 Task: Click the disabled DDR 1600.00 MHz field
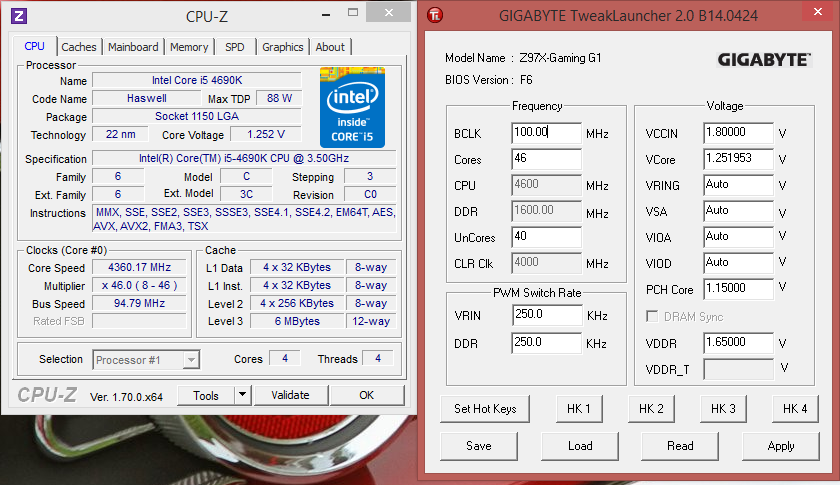(x=546, y=211)
